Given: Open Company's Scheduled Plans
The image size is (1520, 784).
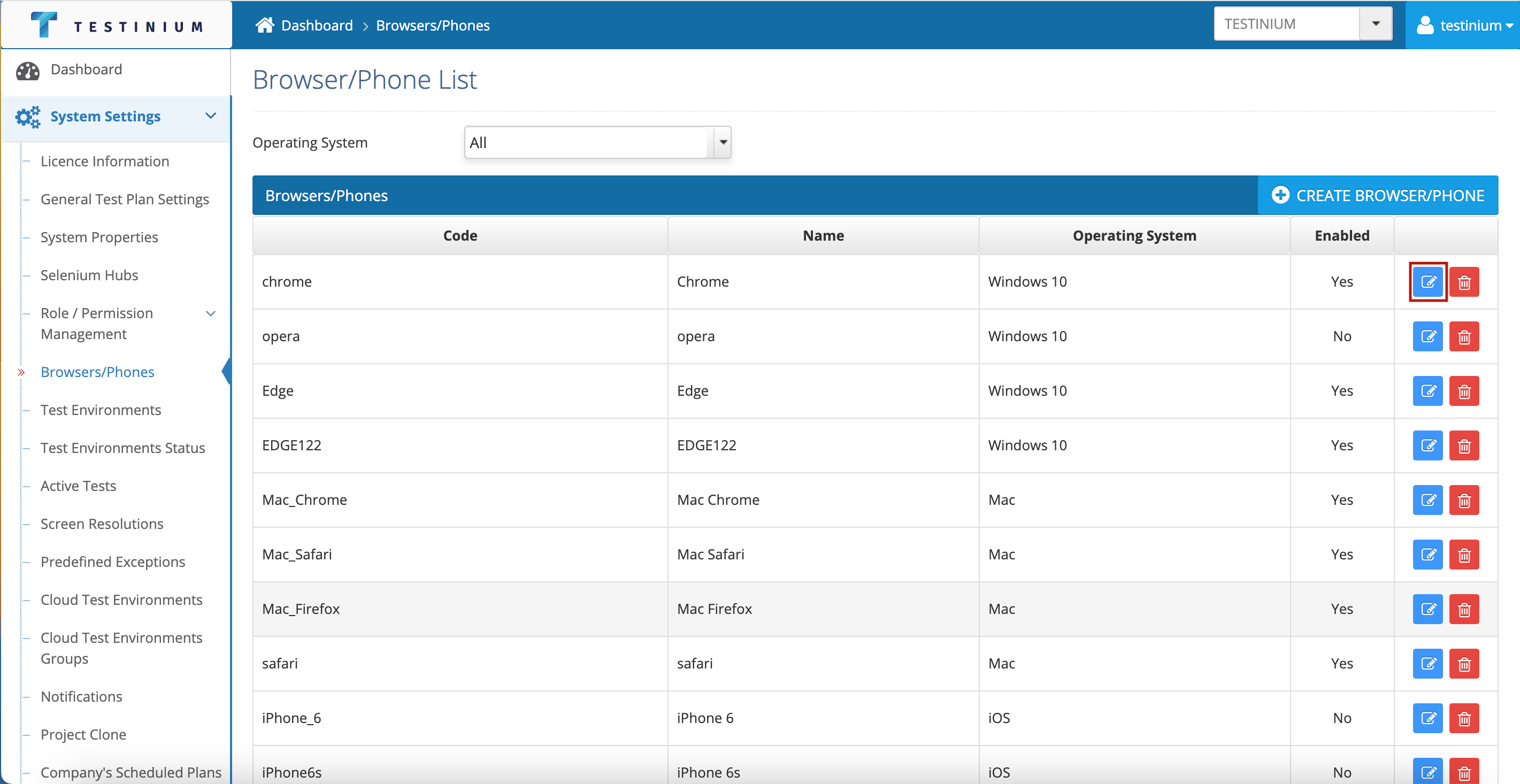Looking at the screenshot, I should click(131, 773).
